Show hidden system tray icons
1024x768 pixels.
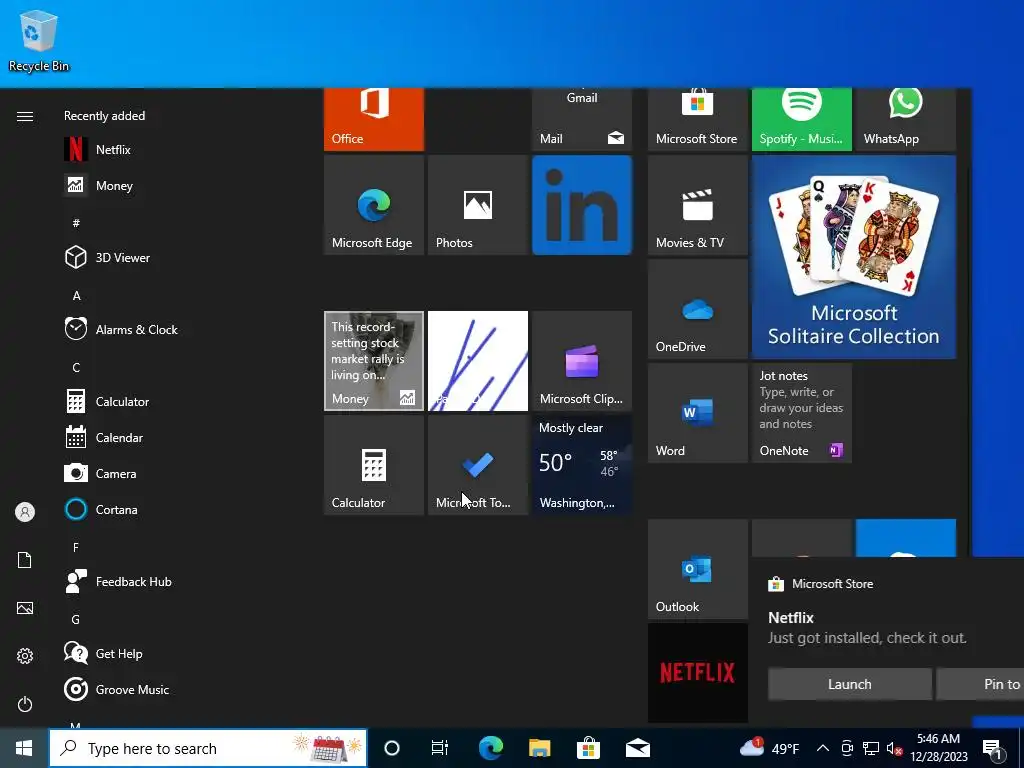[823, 748]
